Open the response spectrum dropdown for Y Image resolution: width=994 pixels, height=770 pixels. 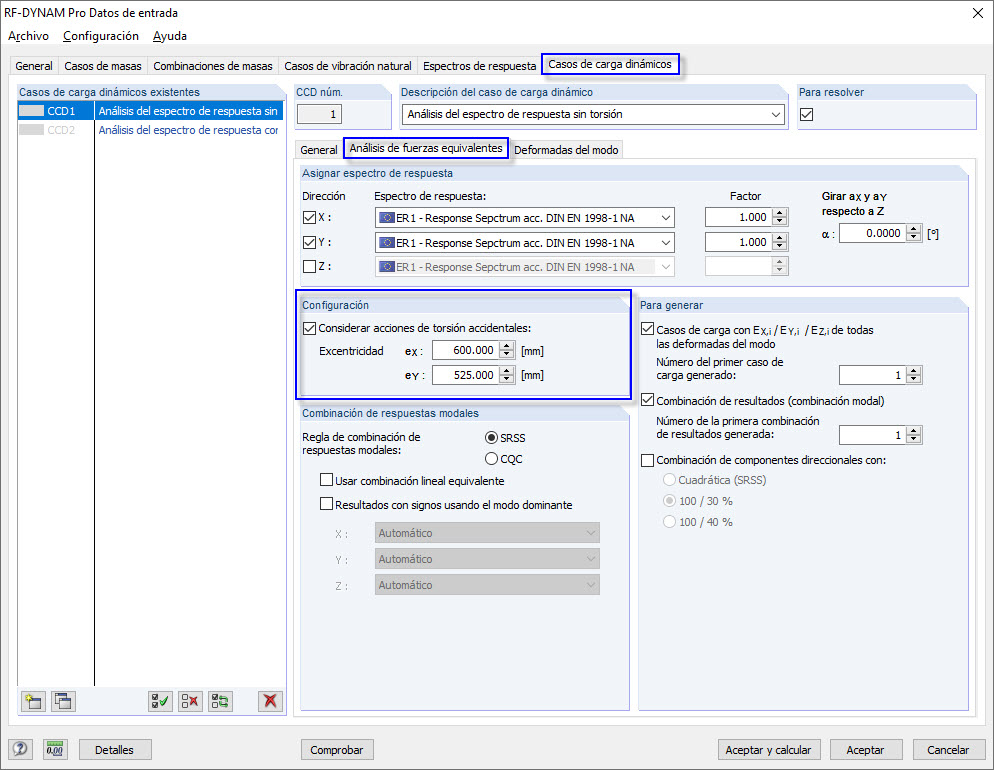point(667,242)
